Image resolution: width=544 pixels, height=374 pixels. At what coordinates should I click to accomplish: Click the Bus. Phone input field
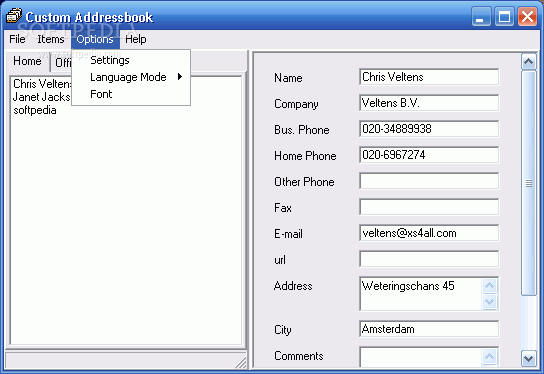[429, 129]
